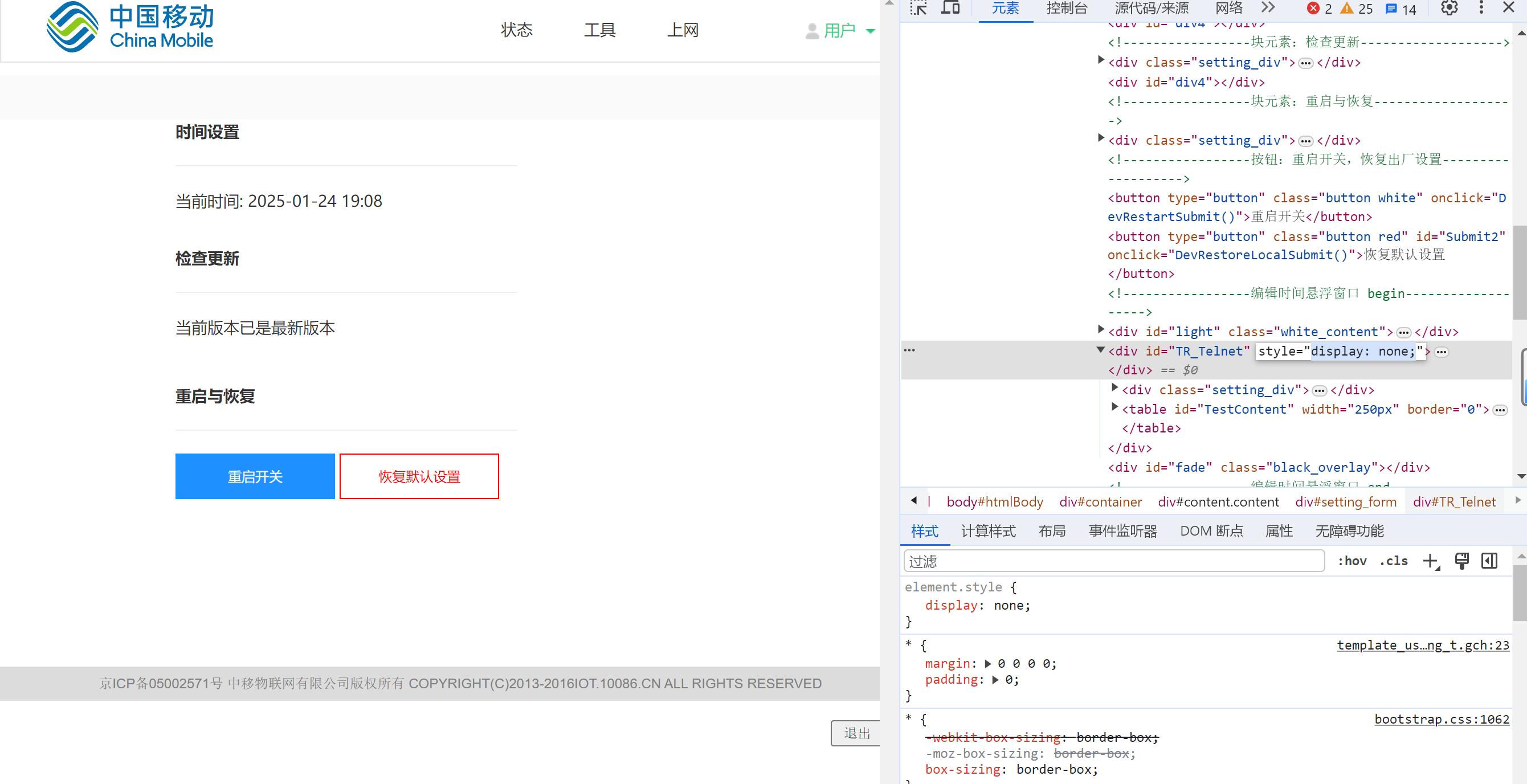Switch to the 计算样式 tab
Screen dimensions: 1527x784
pos(987,531)
